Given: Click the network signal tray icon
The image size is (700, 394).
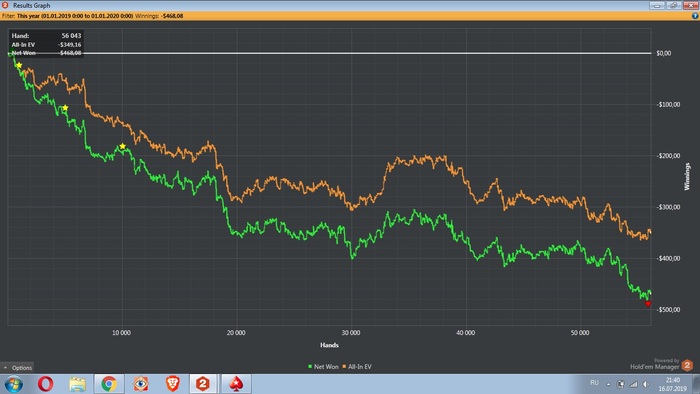Looking at the screenshot, I should [x=633, y=384].
